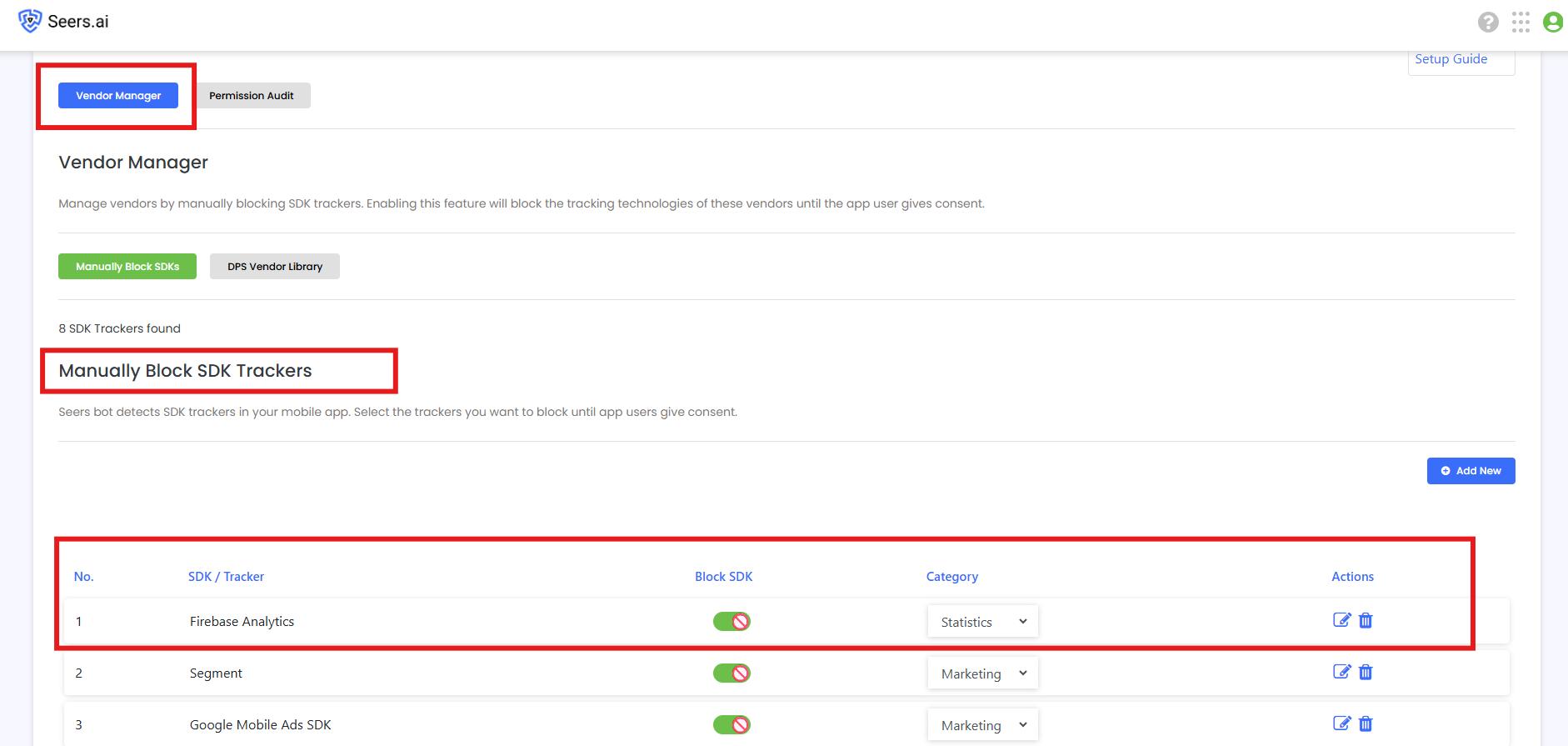Delete the Google Mobile Ads SDK entry
This screenshot has height=746, width=1568.
coord(1366,723)
